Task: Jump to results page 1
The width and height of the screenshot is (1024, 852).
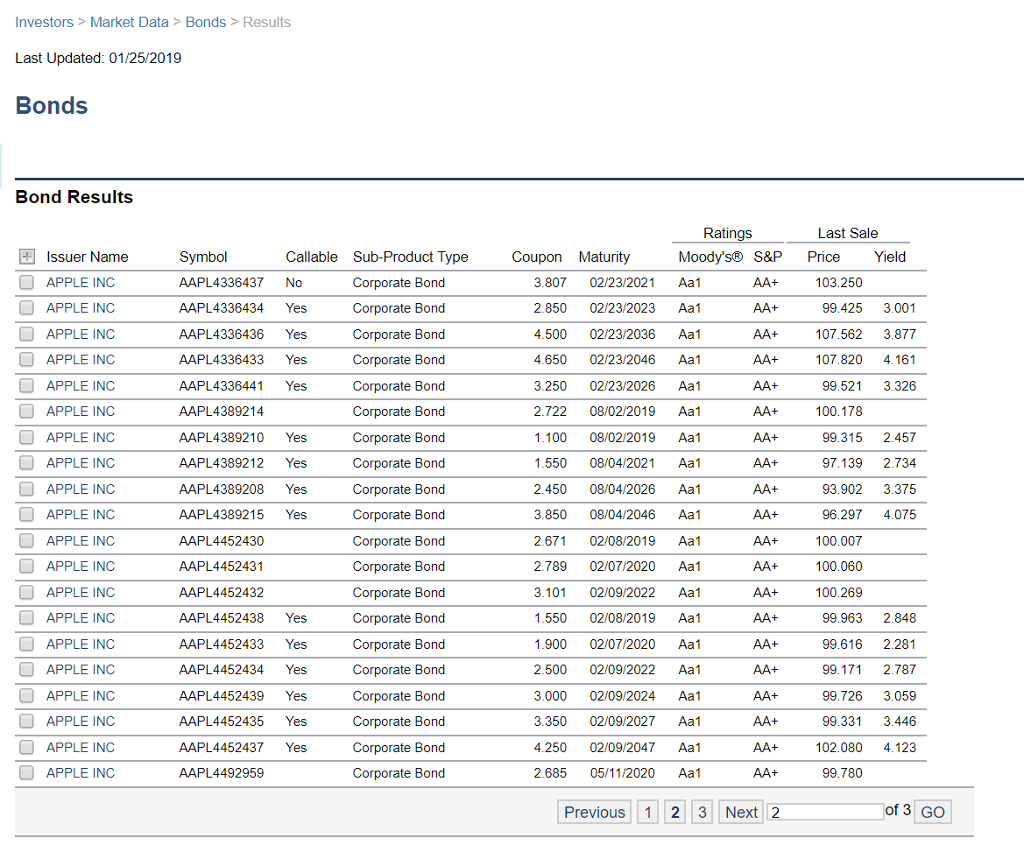Action: point(648,812)
